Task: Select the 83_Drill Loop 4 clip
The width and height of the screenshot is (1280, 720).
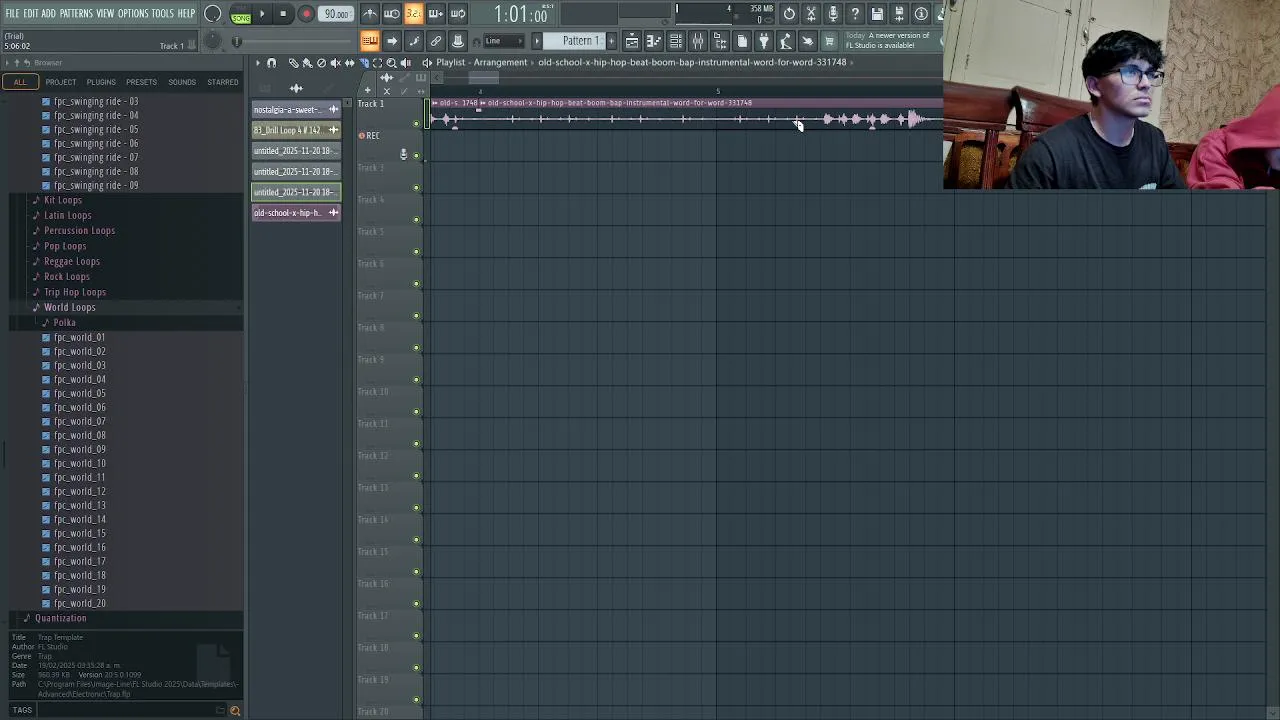Action: coord(295,130)
